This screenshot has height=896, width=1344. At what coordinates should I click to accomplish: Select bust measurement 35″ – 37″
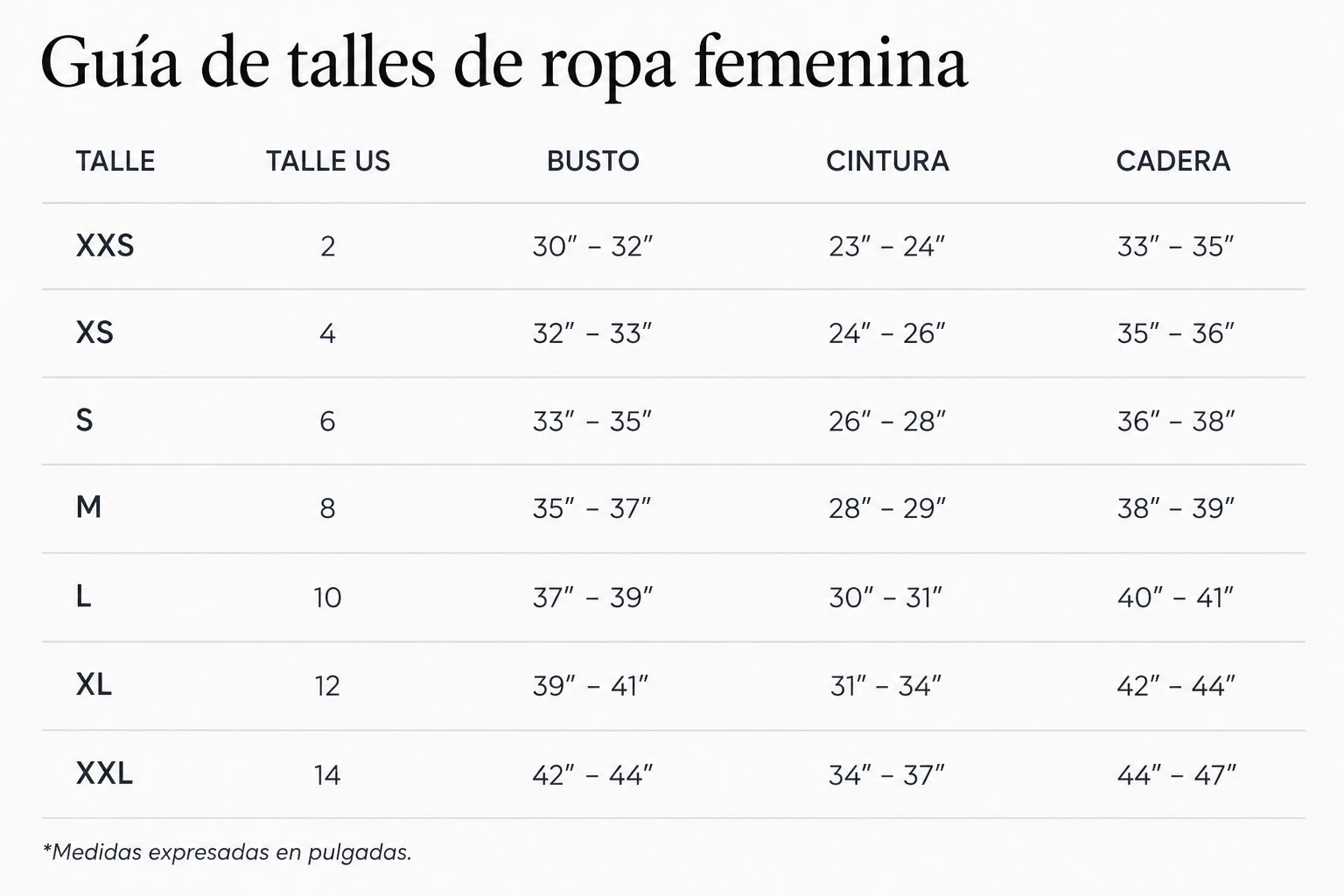point(592,508)
